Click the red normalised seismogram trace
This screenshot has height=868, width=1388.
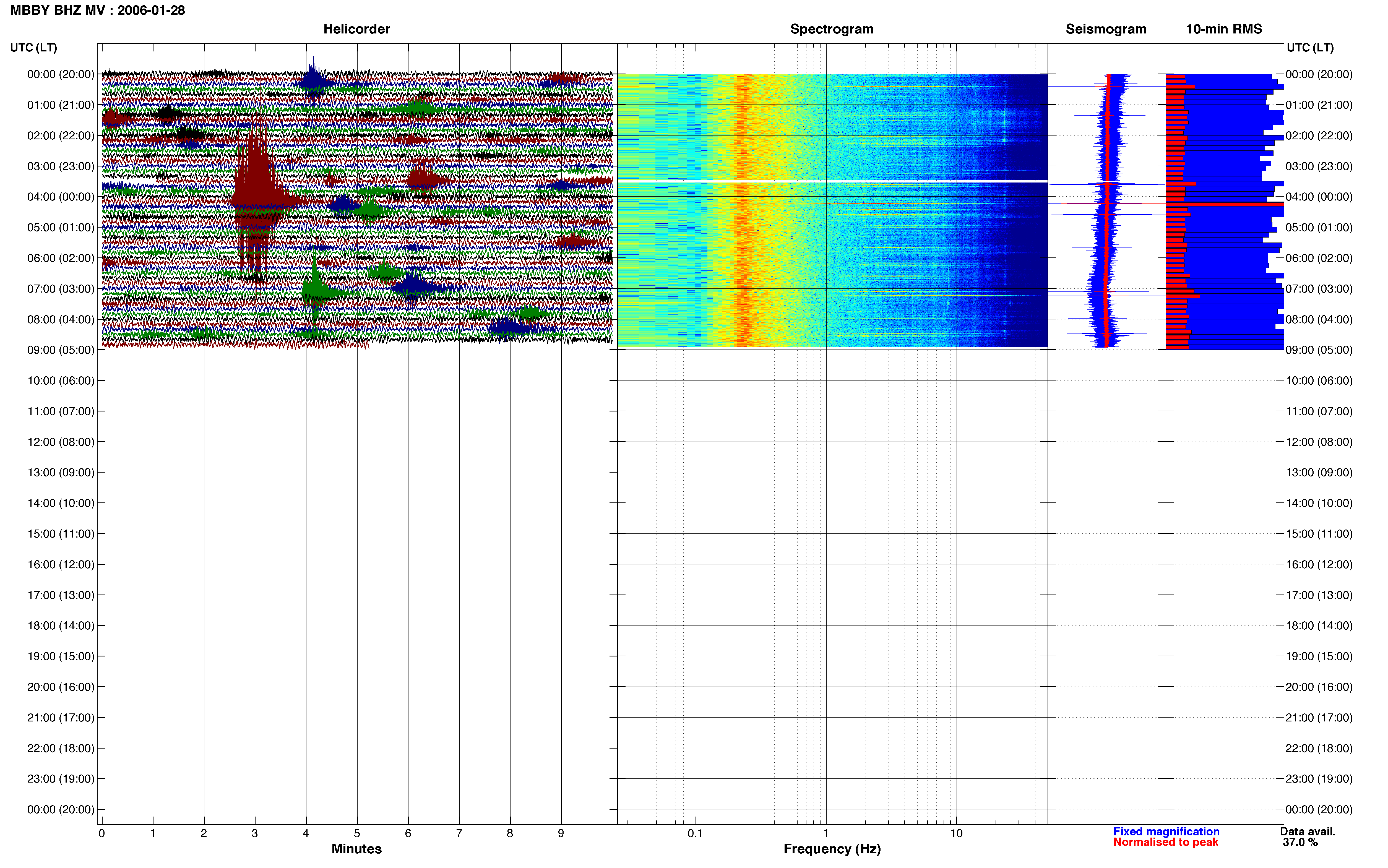click(1107, 210)
